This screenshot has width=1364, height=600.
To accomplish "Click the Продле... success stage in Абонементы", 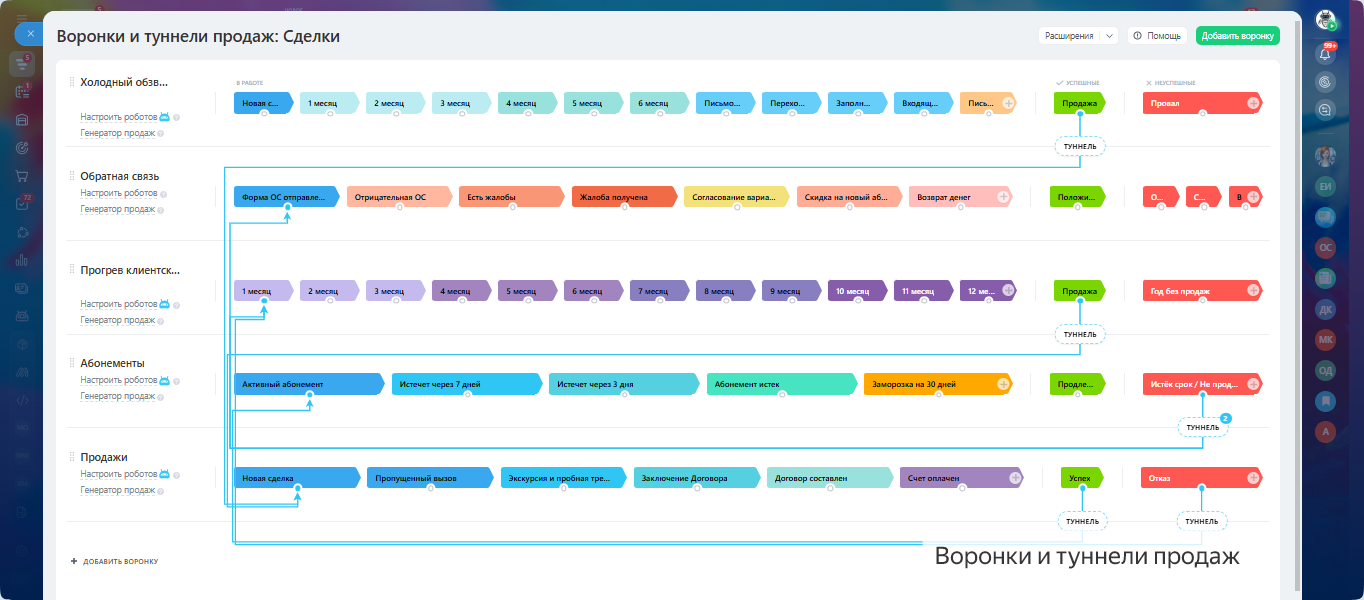I will pyautogui.click(x=1078, y=384).
